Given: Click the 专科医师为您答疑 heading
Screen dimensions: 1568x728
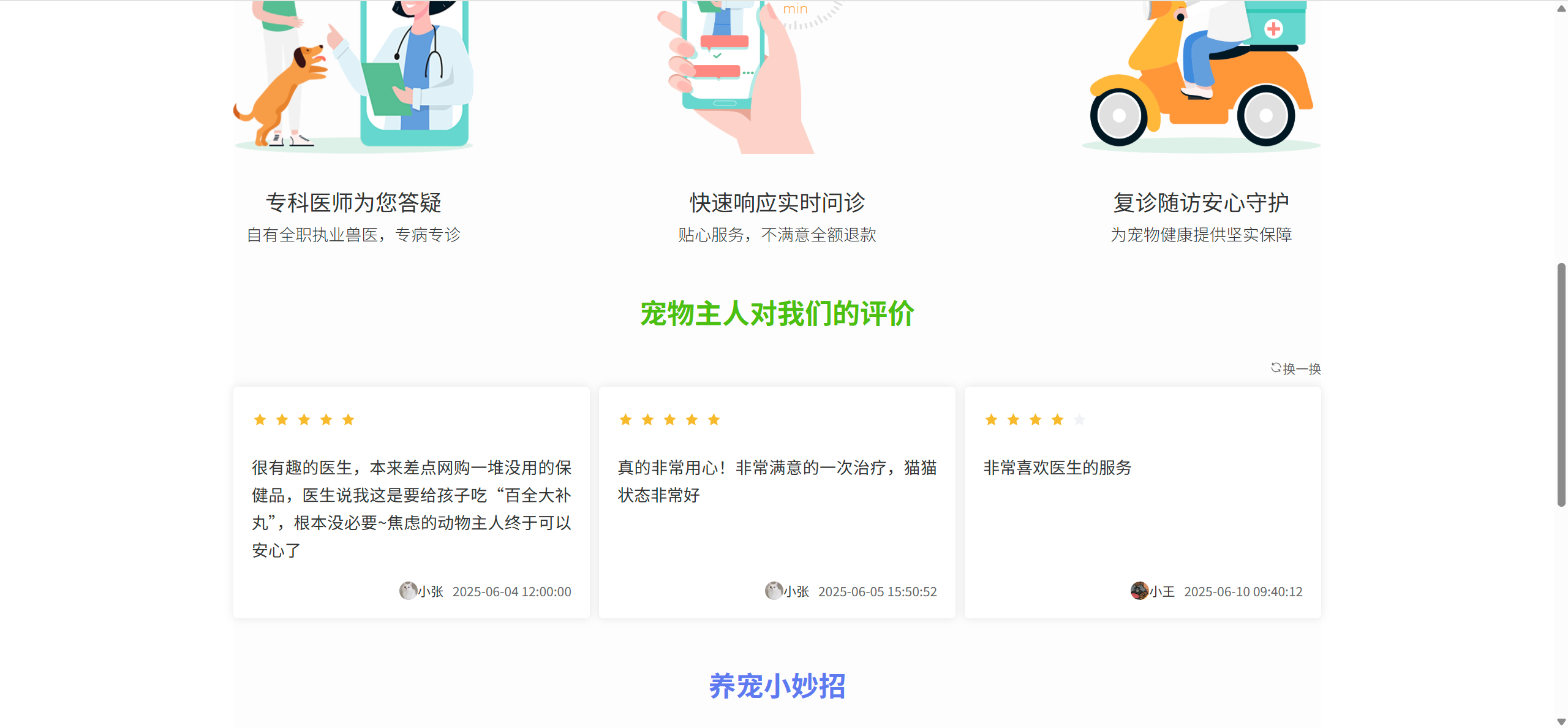Looking at the screenshot, I should tap(353, 203).
